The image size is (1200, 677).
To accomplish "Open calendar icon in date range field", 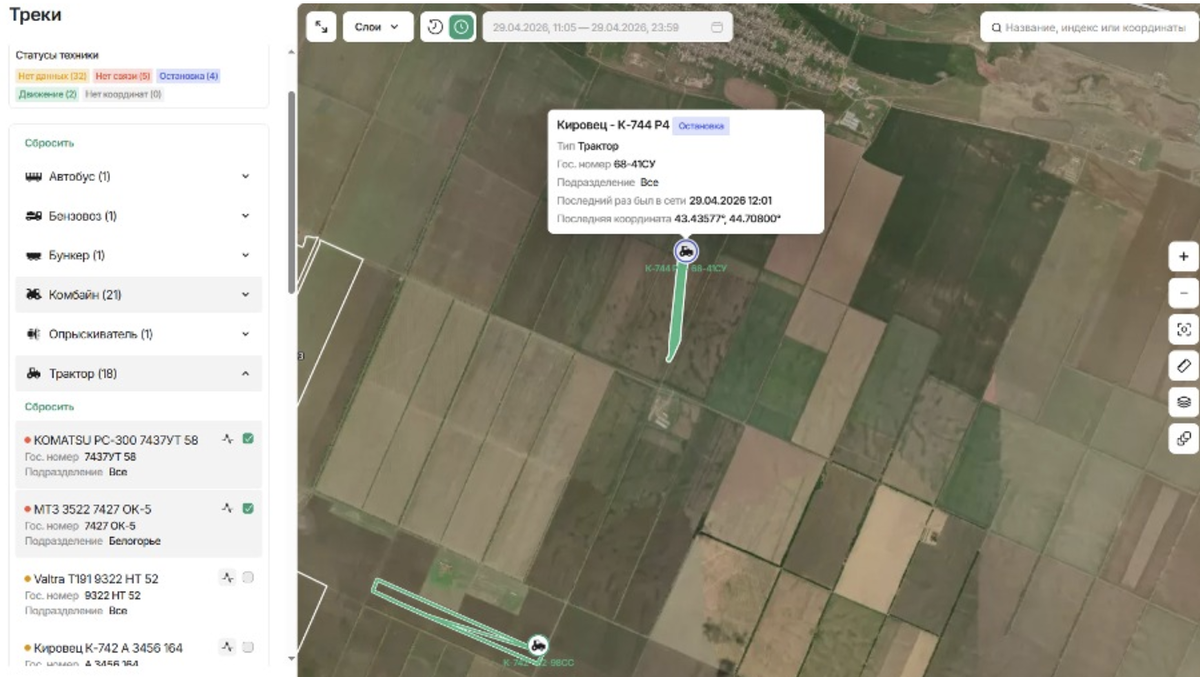I will point(716,27).
